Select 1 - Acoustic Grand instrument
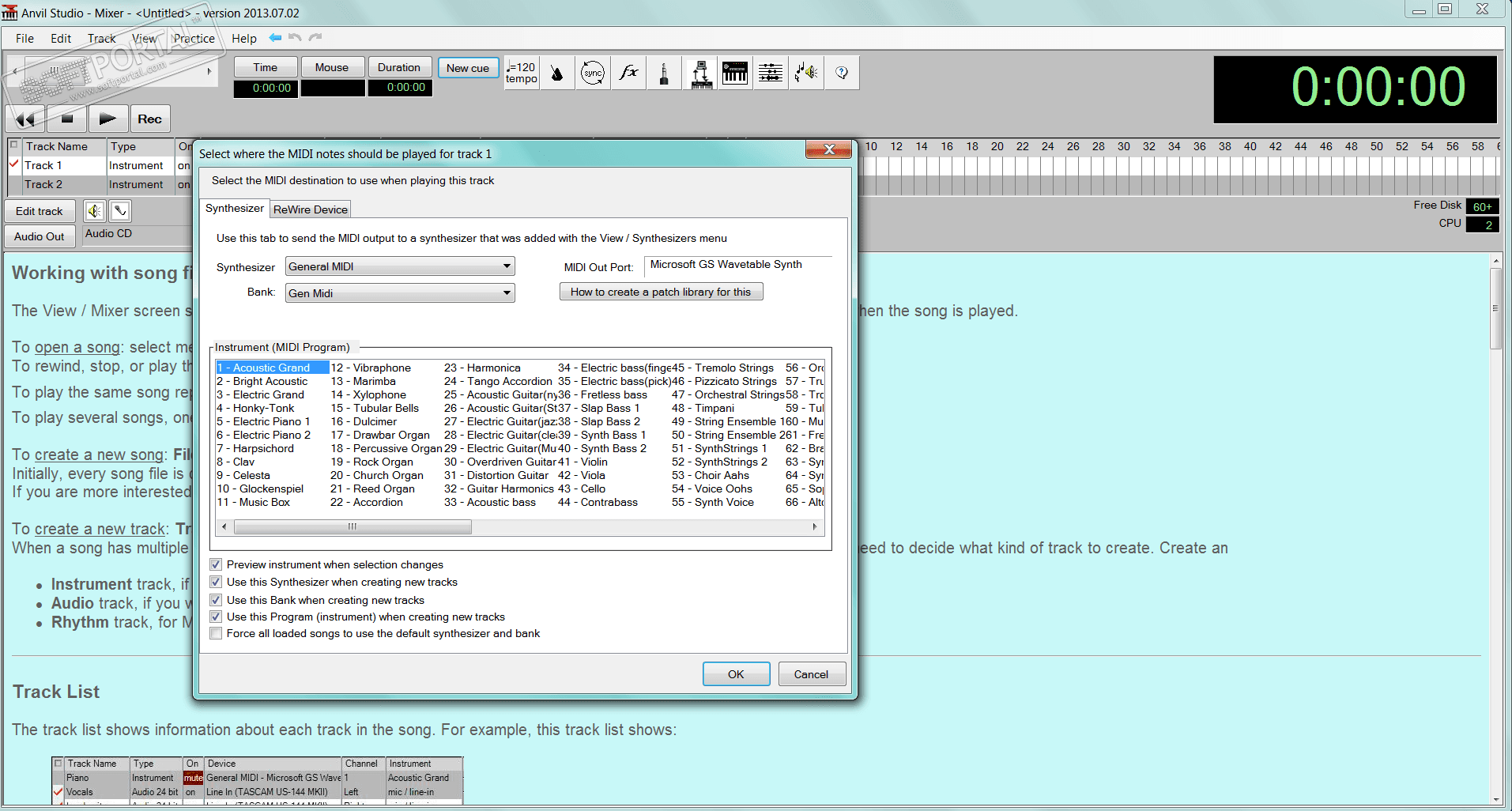The image size is (1512, 811). click(x=272, y=368)
